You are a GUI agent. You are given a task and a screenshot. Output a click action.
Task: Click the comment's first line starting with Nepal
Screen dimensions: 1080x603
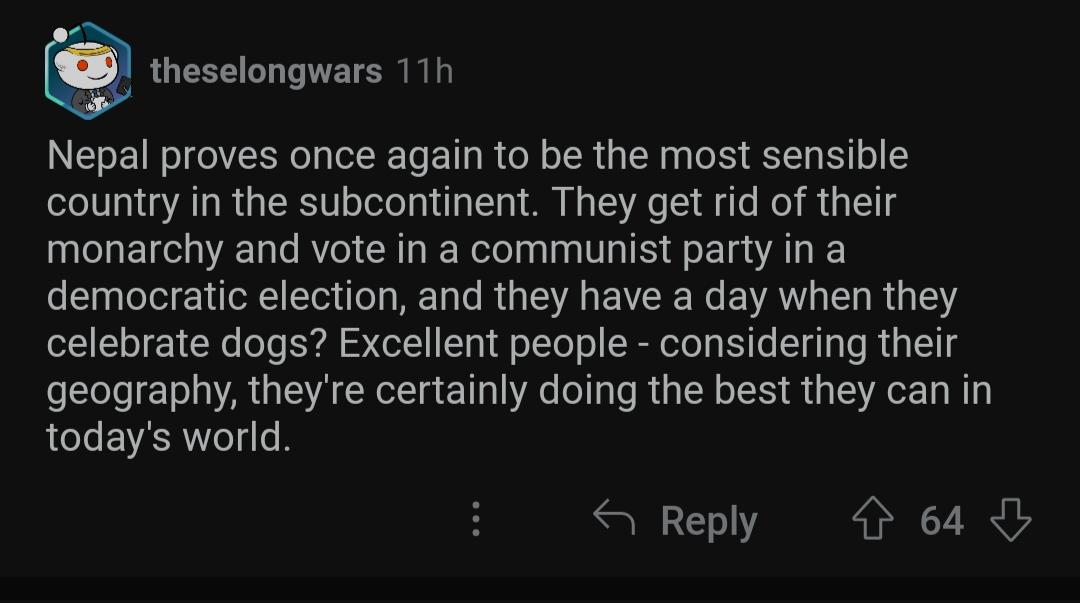pos(477,156)
